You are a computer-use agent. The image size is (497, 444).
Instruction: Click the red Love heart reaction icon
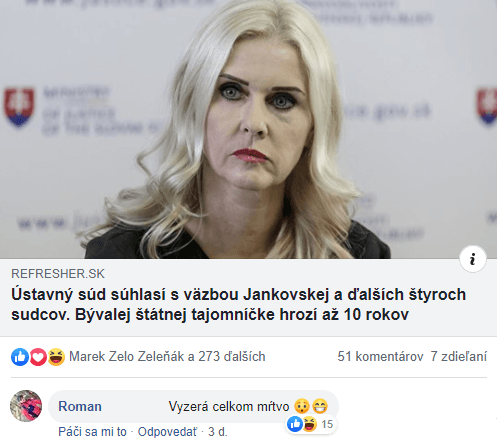[38, 357]
